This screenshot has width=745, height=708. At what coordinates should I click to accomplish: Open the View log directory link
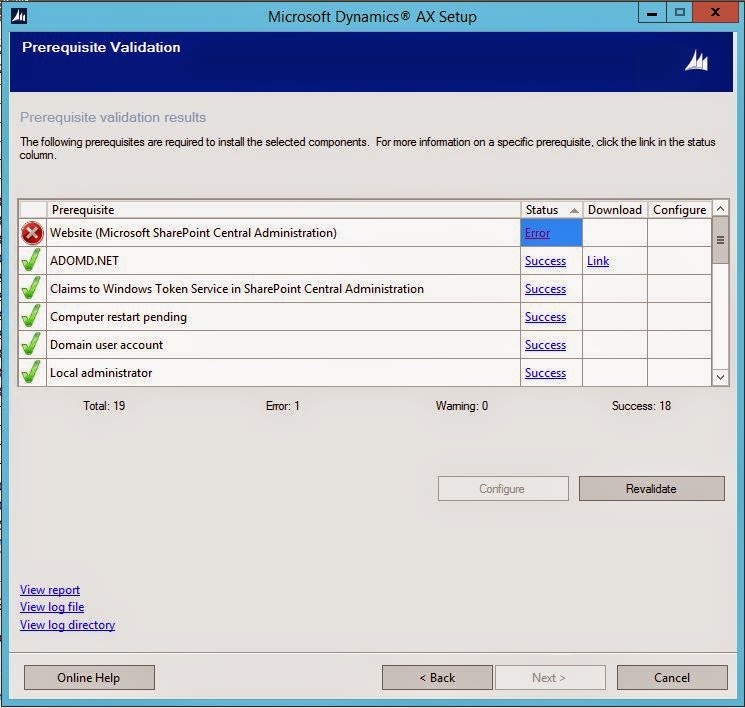[x=67, y=625]
